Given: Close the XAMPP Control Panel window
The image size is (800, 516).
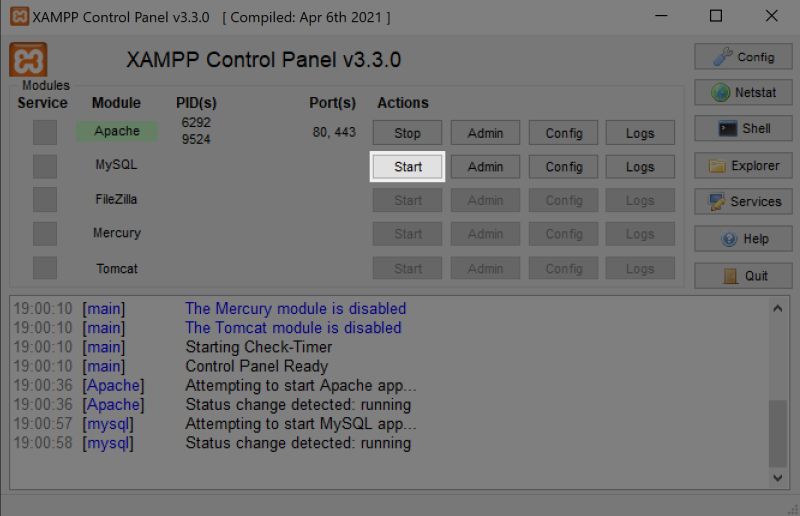Looking at the screenshot, I should pos(771,16).
